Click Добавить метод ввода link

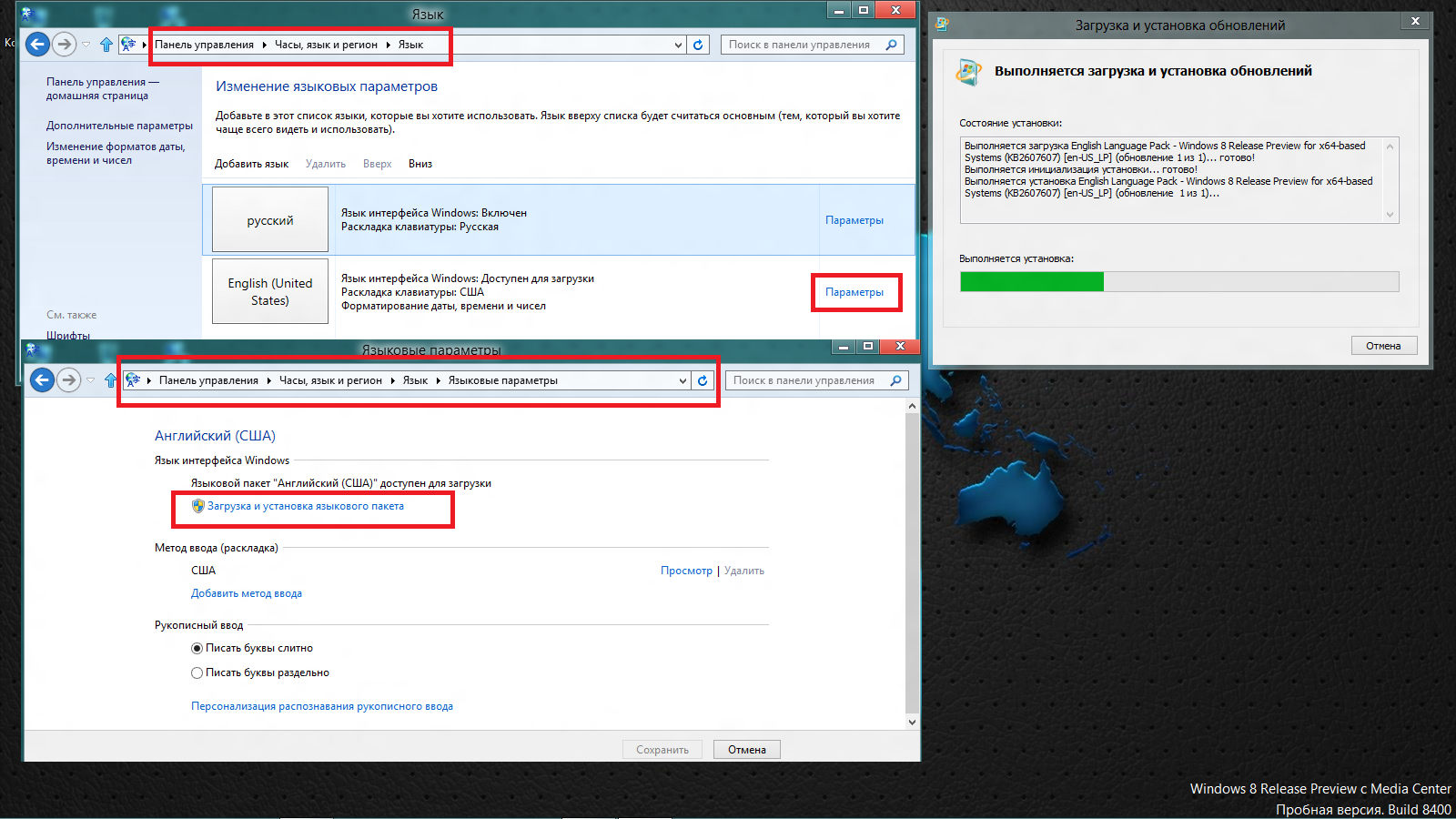pos(247,593)
